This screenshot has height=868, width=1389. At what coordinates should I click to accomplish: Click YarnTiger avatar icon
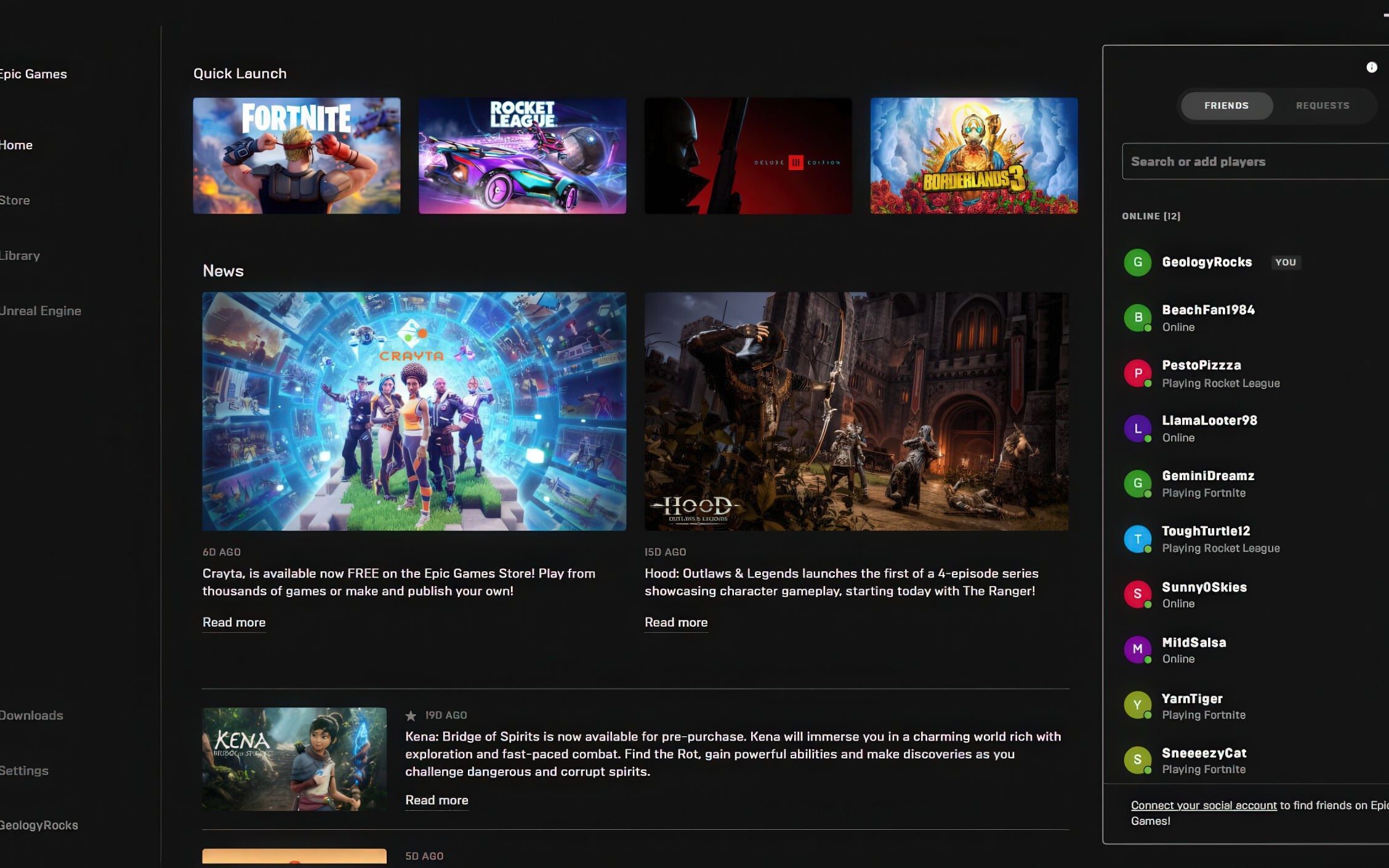tap(1137, 705)
